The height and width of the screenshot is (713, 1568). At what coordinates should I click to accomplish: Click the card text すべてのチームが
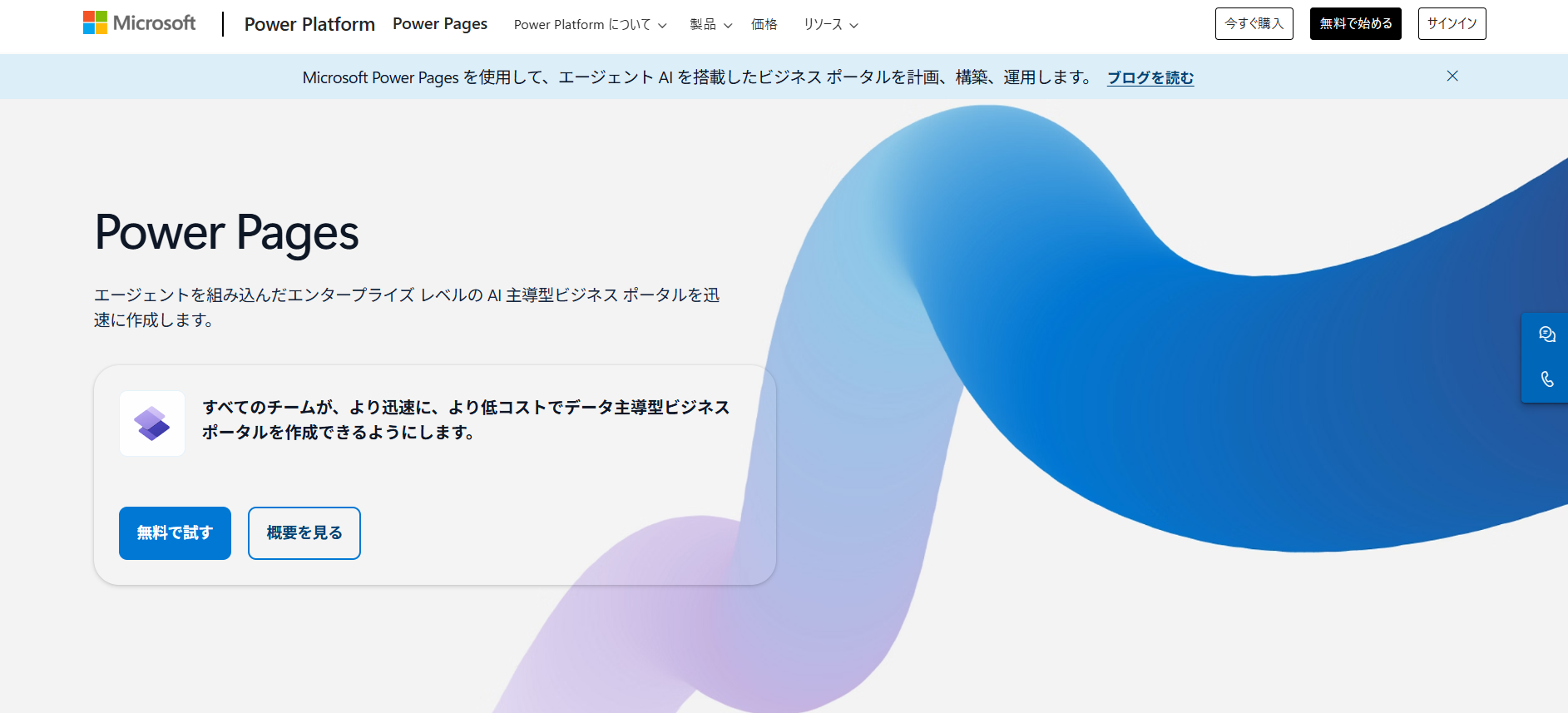pyautogui.click(x=466, y=419)
